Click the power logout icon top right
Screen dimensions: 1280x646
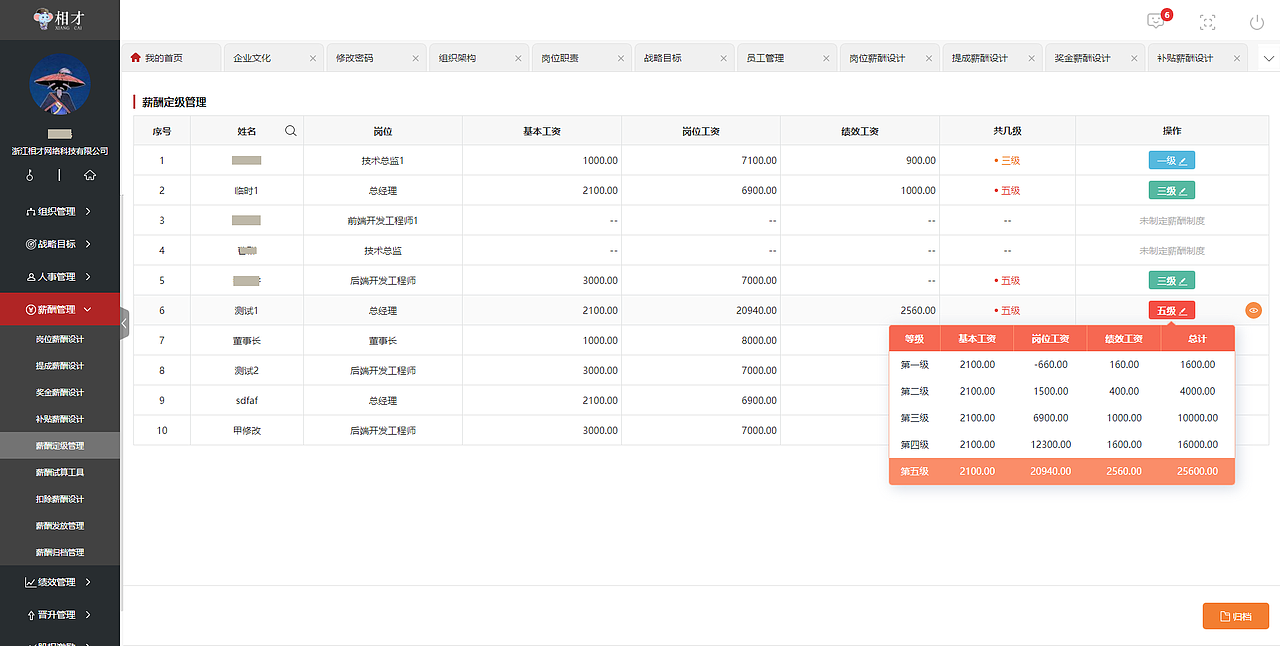(1256, 21)
